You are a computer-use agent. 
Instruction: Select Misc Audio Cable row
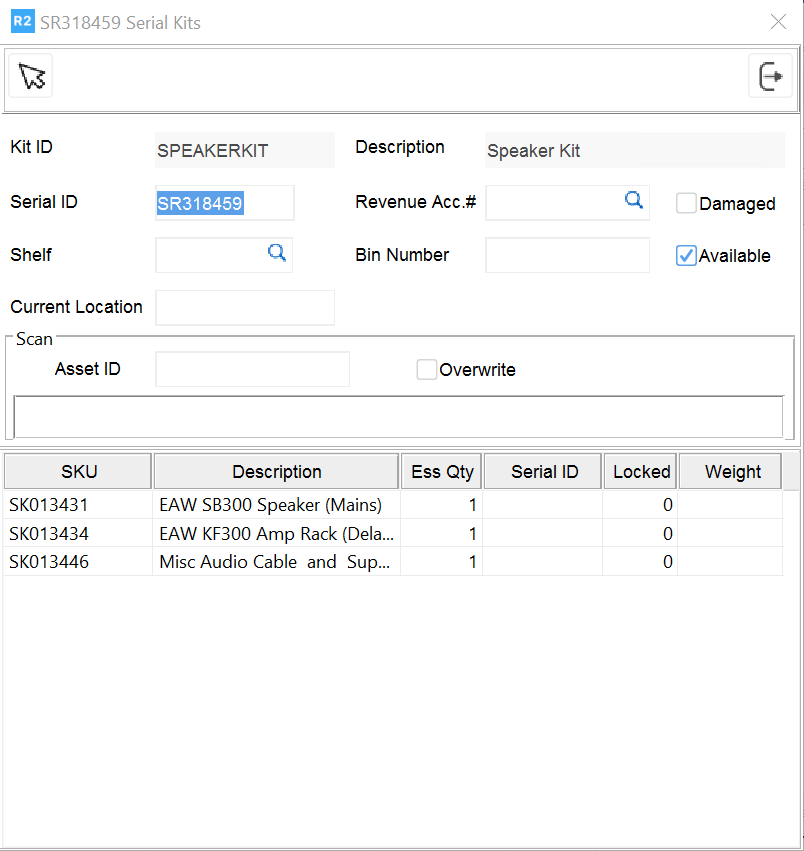270,562
